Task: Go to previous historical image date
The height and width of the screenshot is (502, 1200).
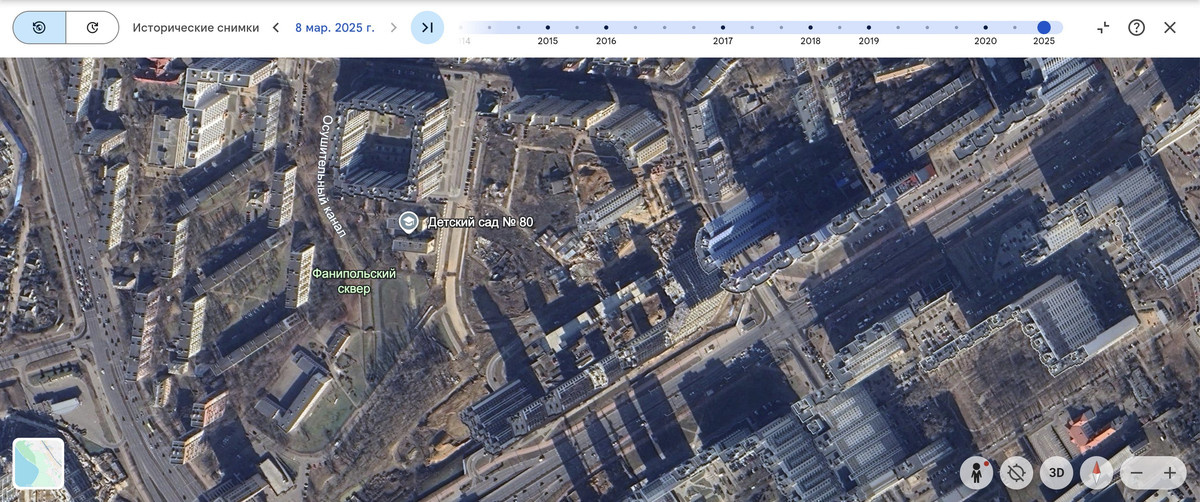Action: tap(276, 27)
